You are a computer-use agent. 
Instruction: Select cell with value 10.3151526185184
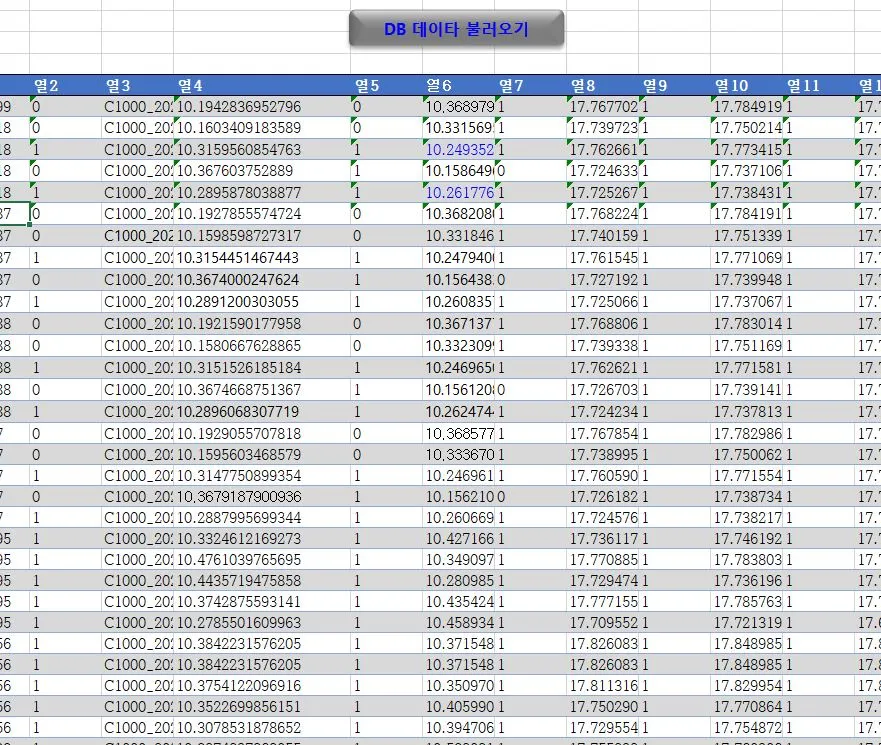coord(262,367)
